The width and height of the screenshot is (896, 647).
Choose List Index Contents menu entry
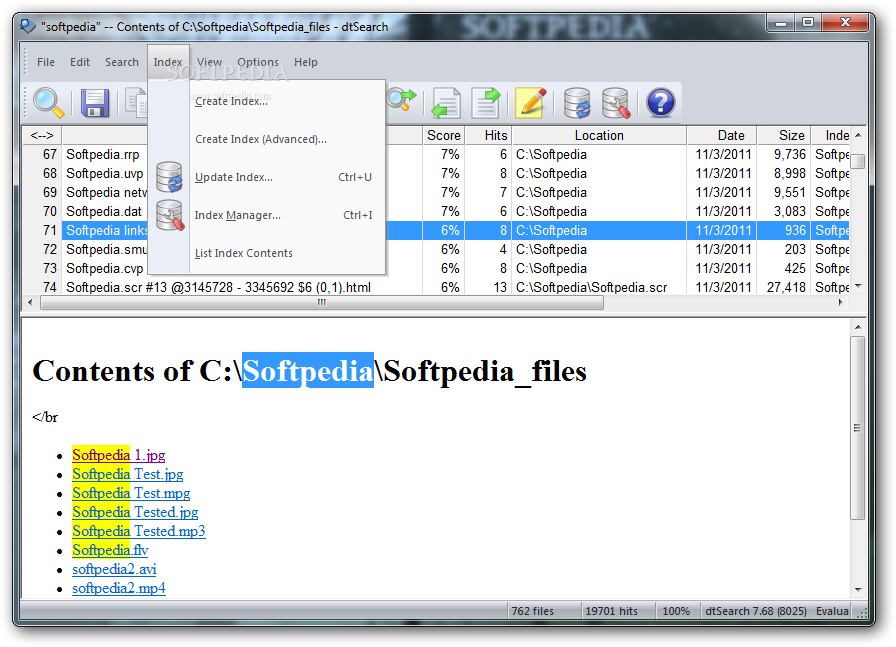pyautogui.click(x=267, y=253)
